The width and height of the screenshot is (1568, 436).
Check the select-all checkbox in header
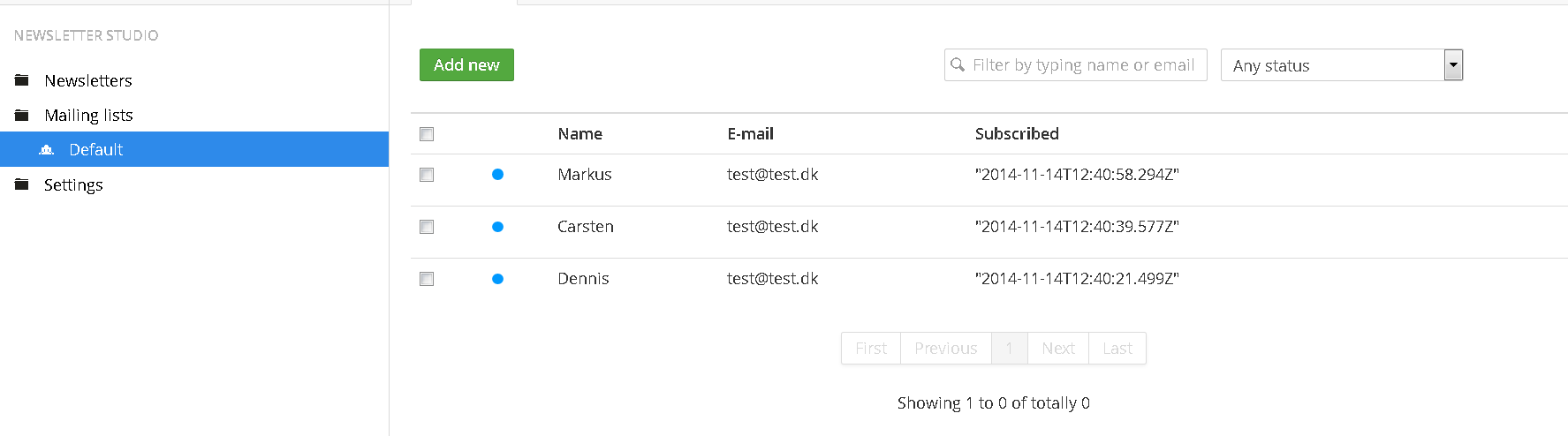coord(427,134)
